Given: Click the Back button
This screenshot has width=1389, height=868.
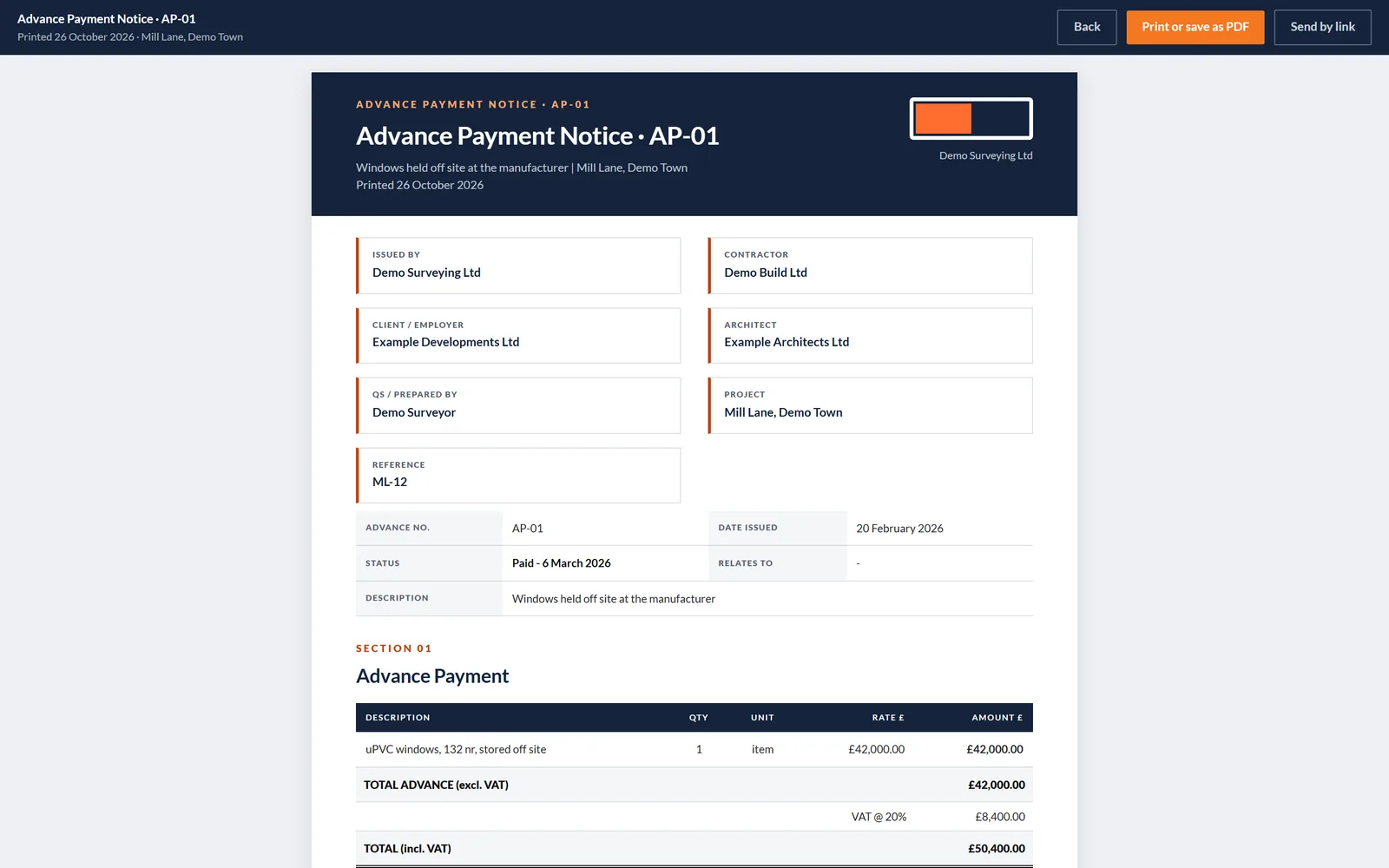Looking at the screenshot, I should (1087, 27).
